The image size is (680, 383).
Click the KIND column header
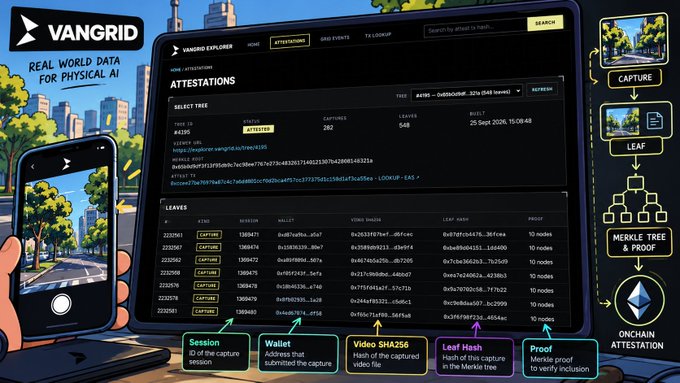click(203, 221)
